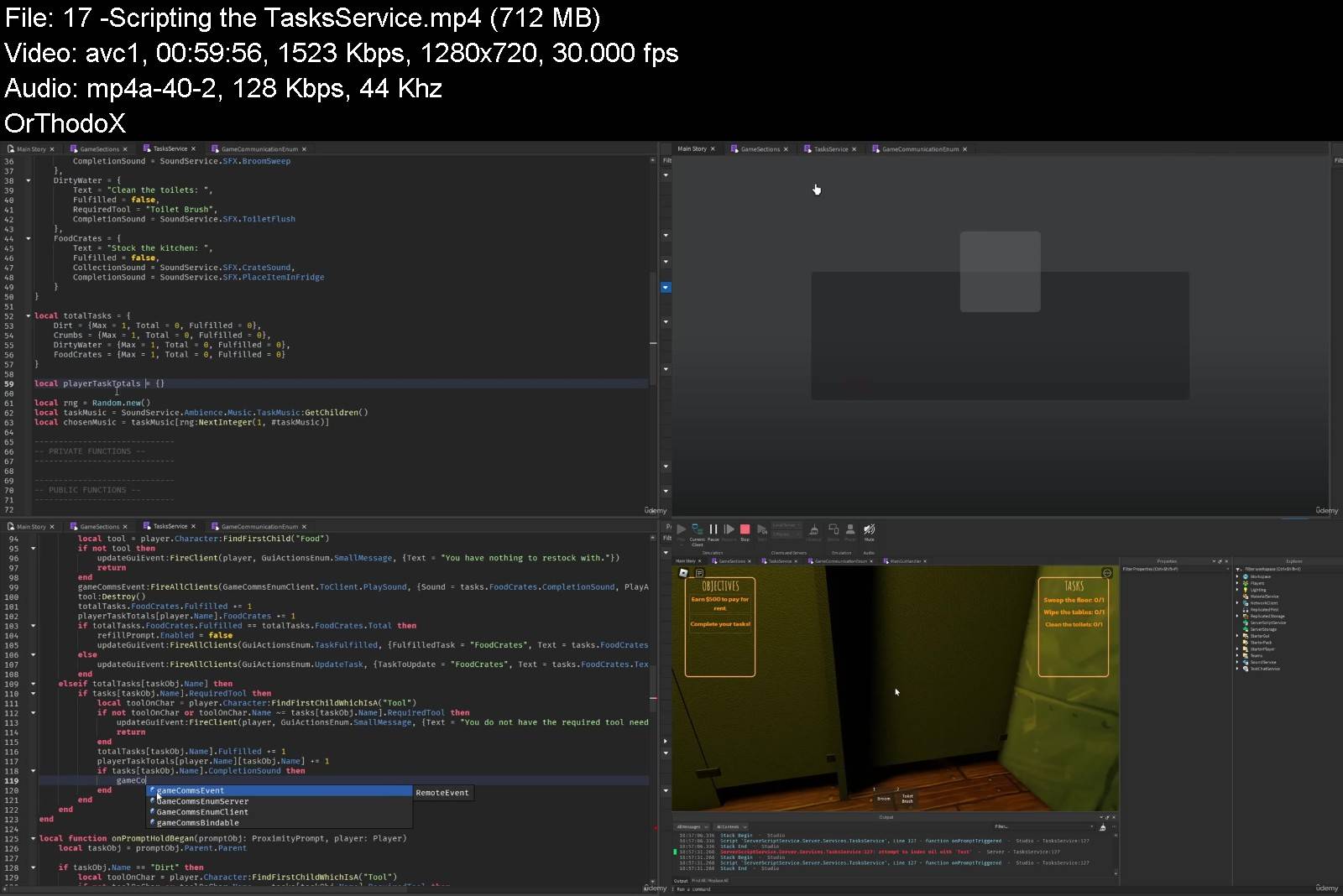Screen dimensions: 1343x896
Task: Collapse the onPromptHoldBegan fold at line 125
Action: [34, 838]
